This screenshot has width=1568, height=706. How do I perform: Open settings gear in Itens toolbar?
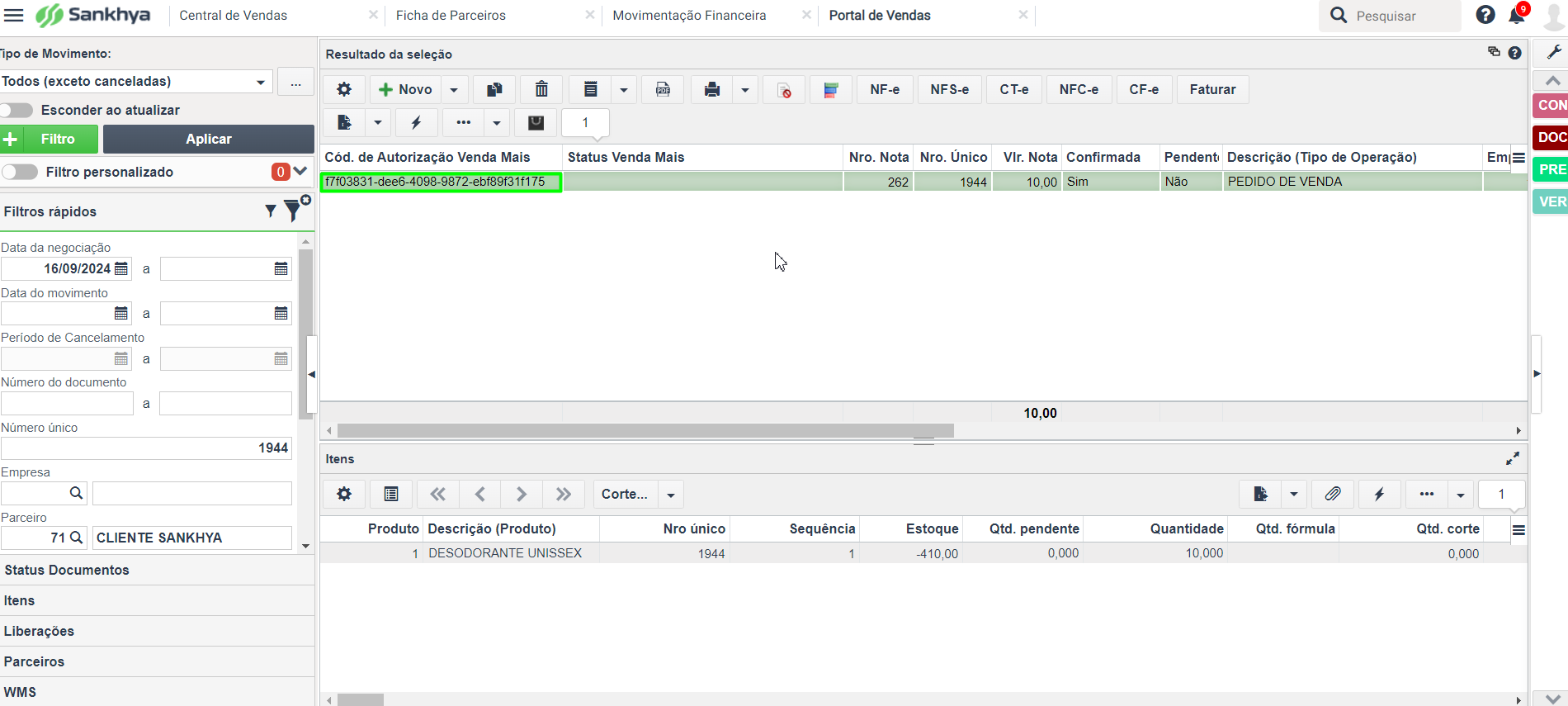pos(344,494)
